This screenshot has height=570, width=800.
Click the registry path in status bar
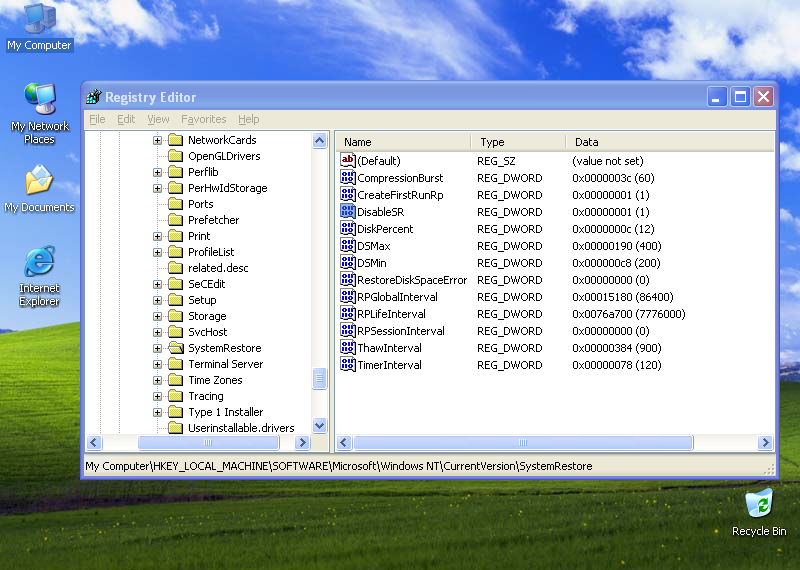coord(339,466)
